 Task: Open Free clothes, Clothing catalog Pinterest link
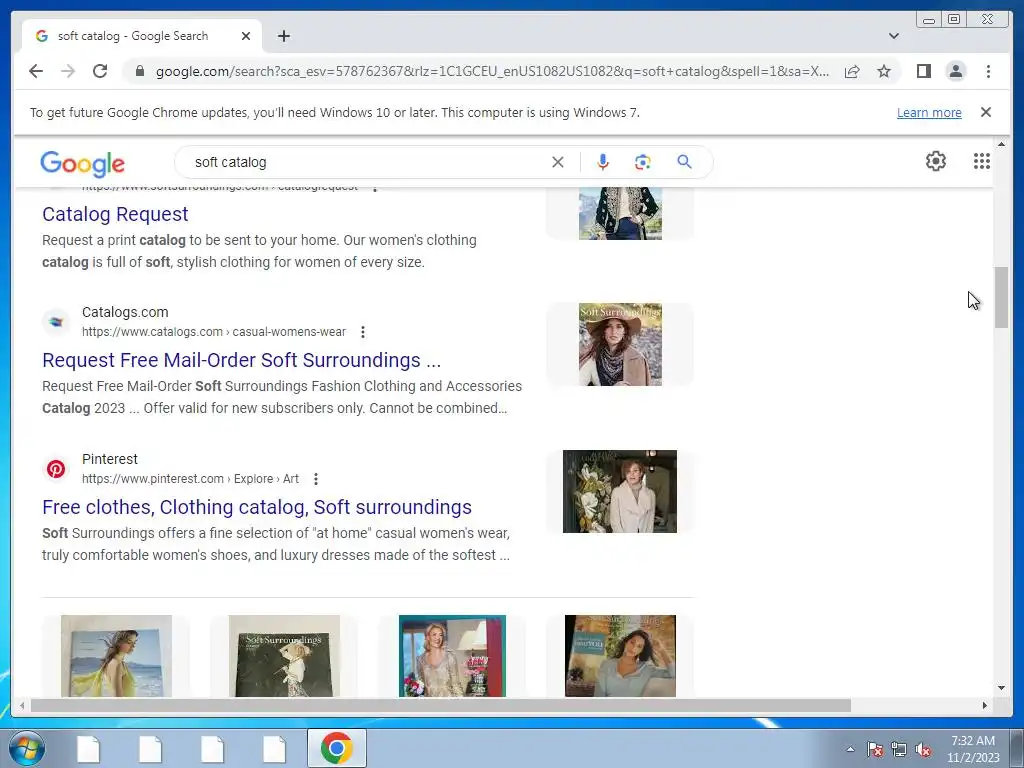pos(257,507)
